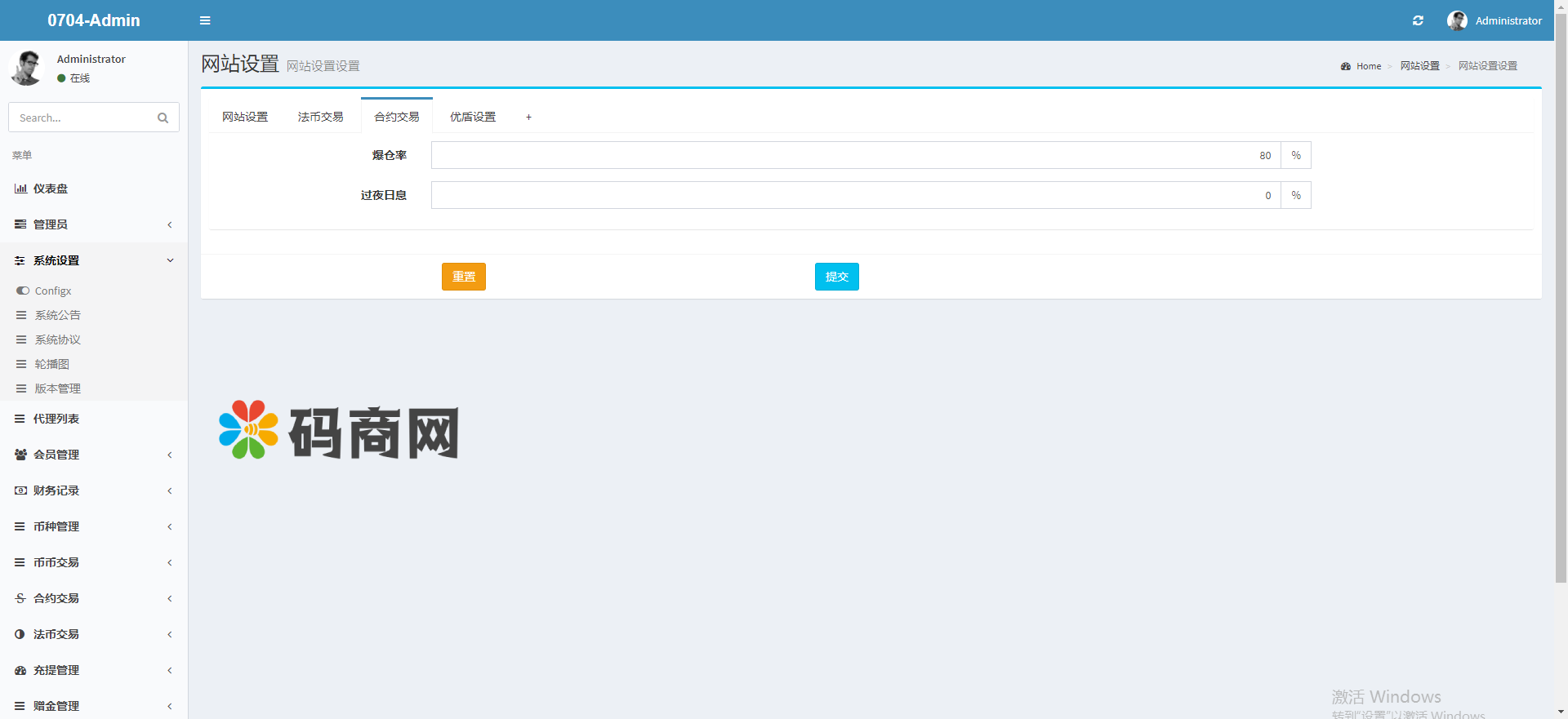The height and width of the screenshot is (719, 1568).
Task: Switch to the 法币交易 settings tab
Action: 320,117
